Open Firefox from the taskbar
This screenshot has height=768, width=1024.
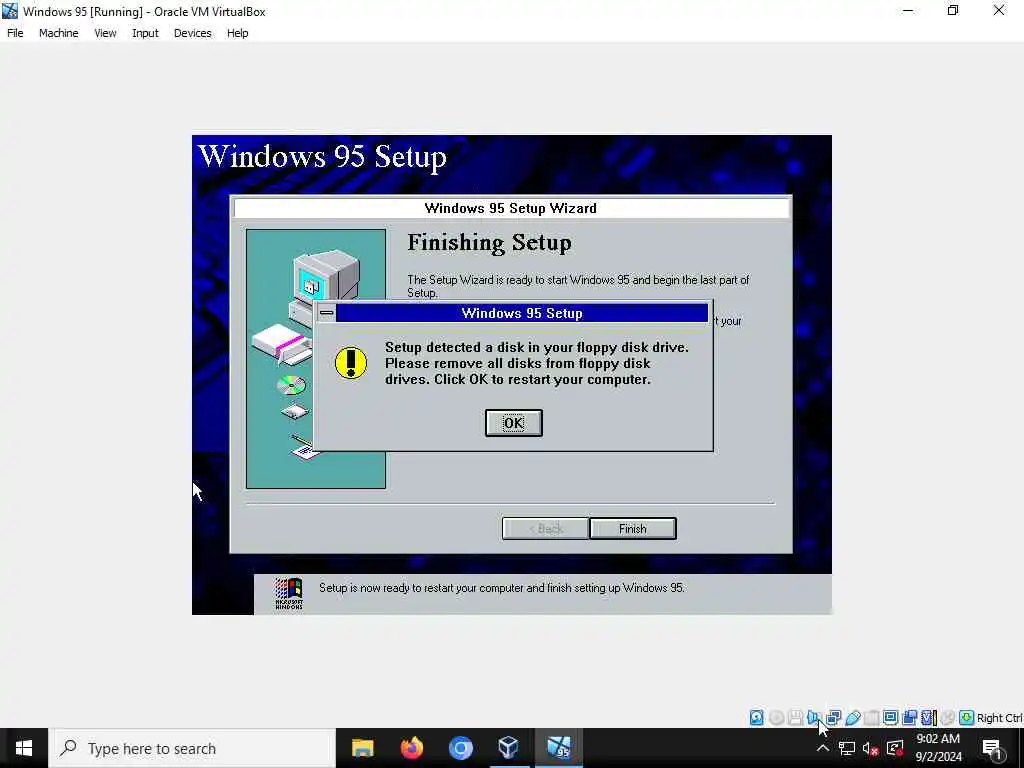click(x=411, y=748)
